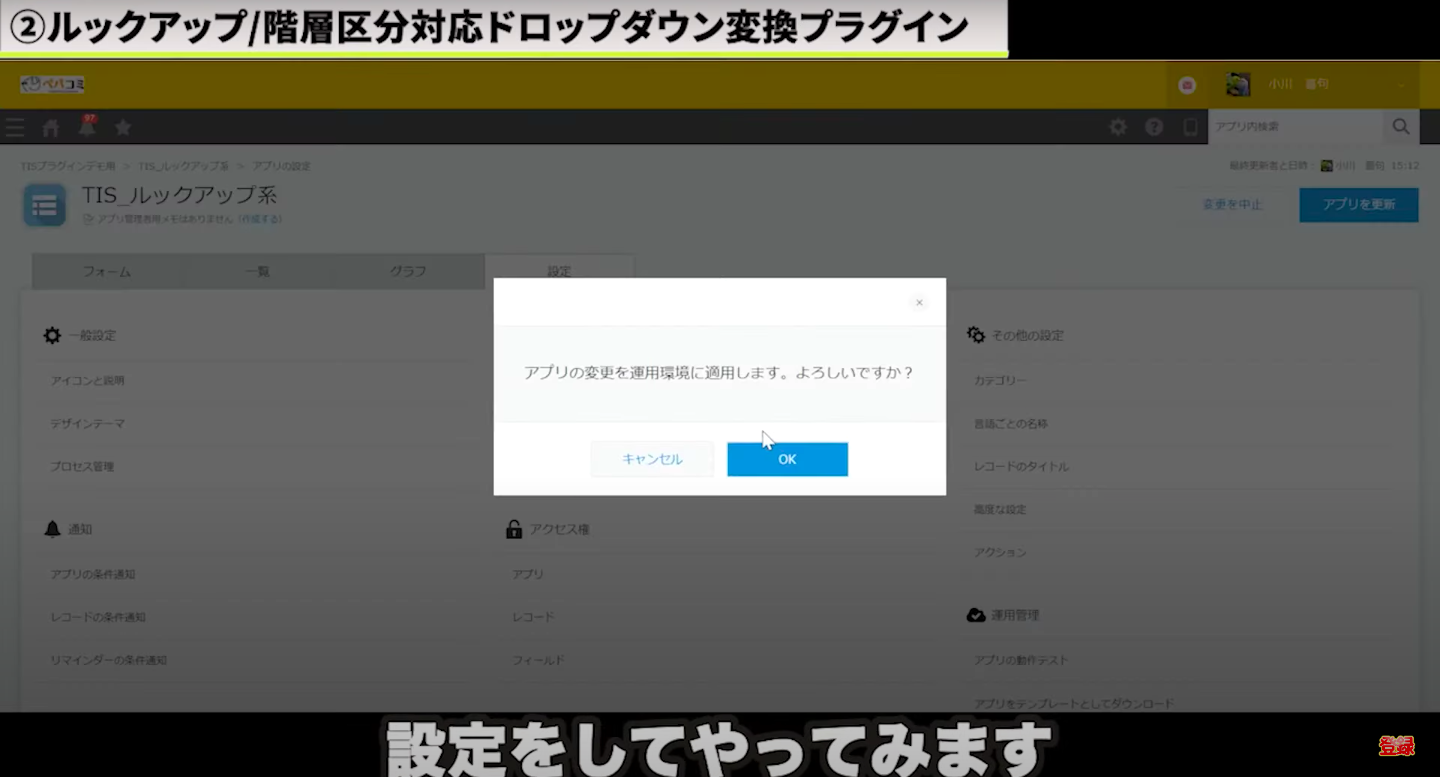Open the settings gear icon
The width and height of the screenshot is (1440, 777).
point(1118,127)
